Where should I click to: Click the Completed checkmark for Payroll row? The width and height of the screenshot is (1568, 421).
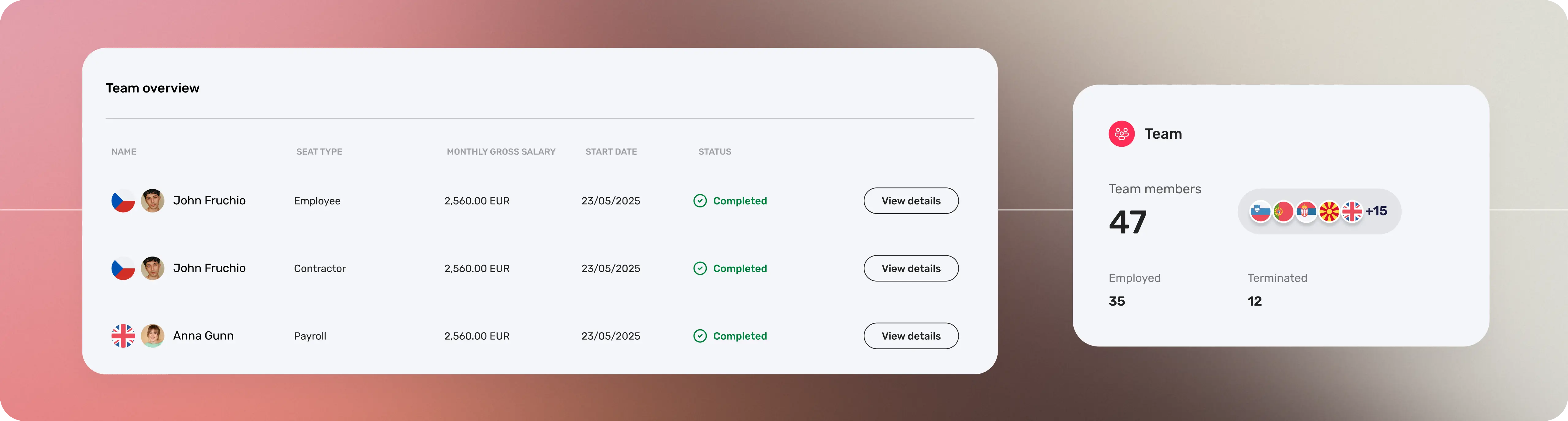pos(700,336)
